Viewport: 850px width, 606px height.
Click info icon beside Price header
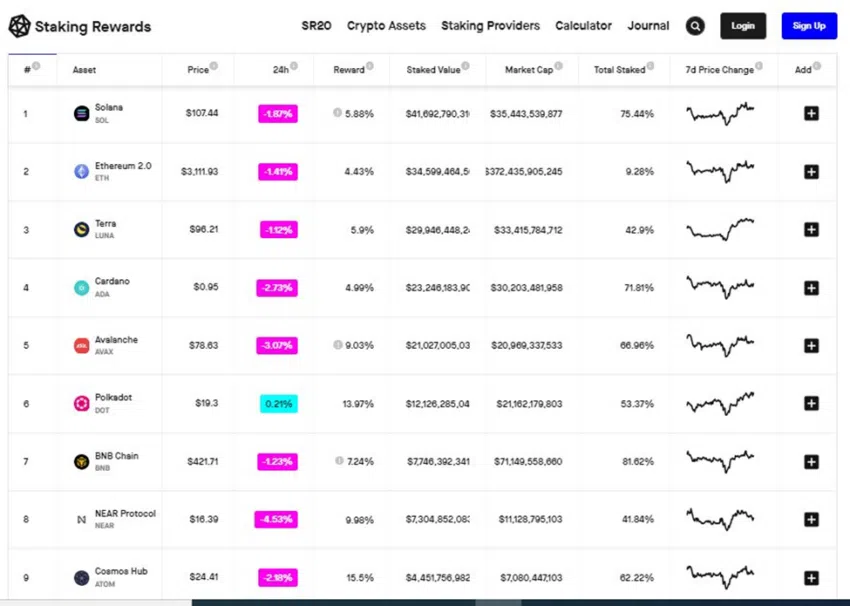214,66
